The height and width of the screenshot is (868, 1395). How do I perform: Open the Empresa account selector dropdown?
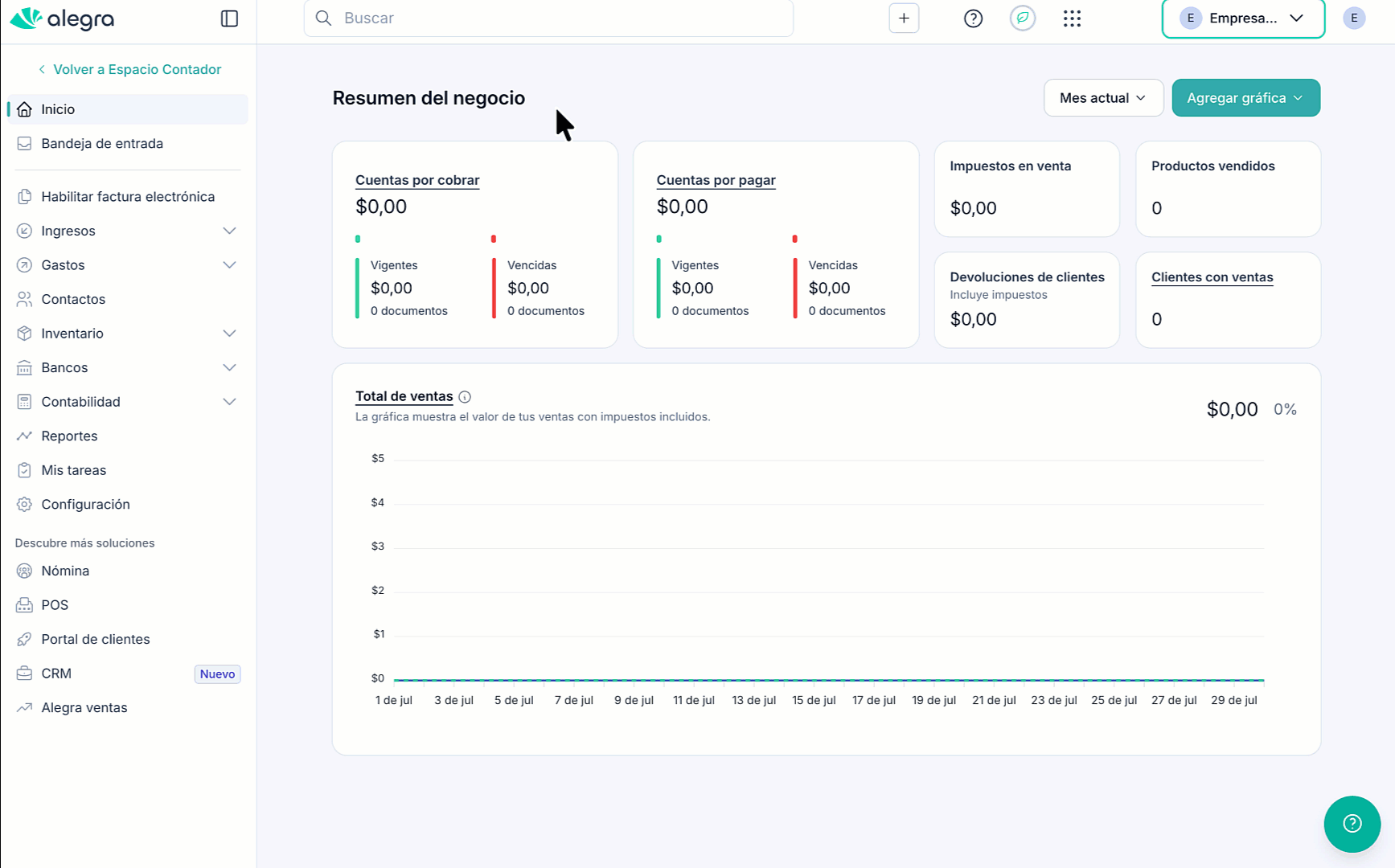coord(1243,18)
